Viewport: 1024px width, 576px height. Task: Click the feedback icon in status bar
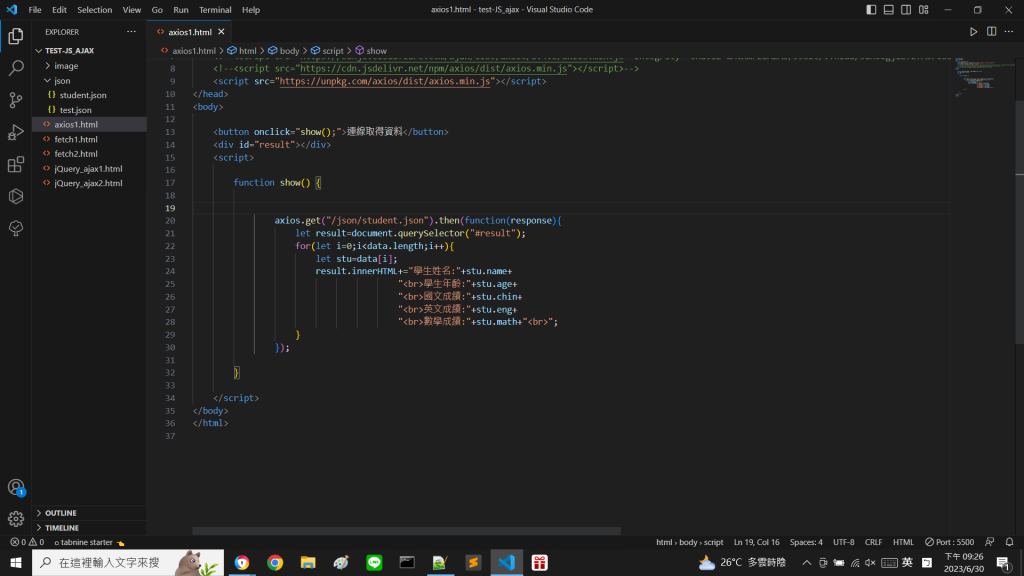[x=990, y=542]
